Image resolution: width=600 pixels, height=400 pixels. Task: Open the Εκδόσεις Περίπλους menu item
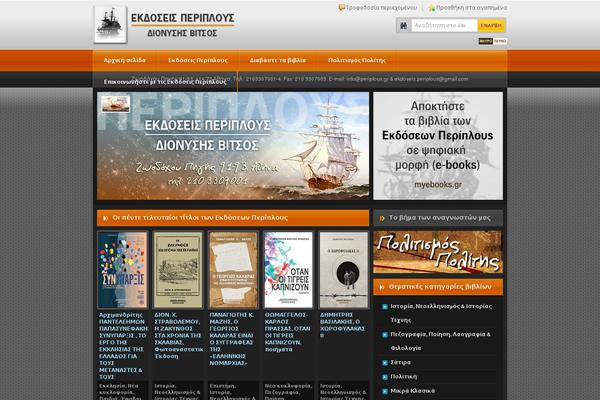click(x=197, y=60)
